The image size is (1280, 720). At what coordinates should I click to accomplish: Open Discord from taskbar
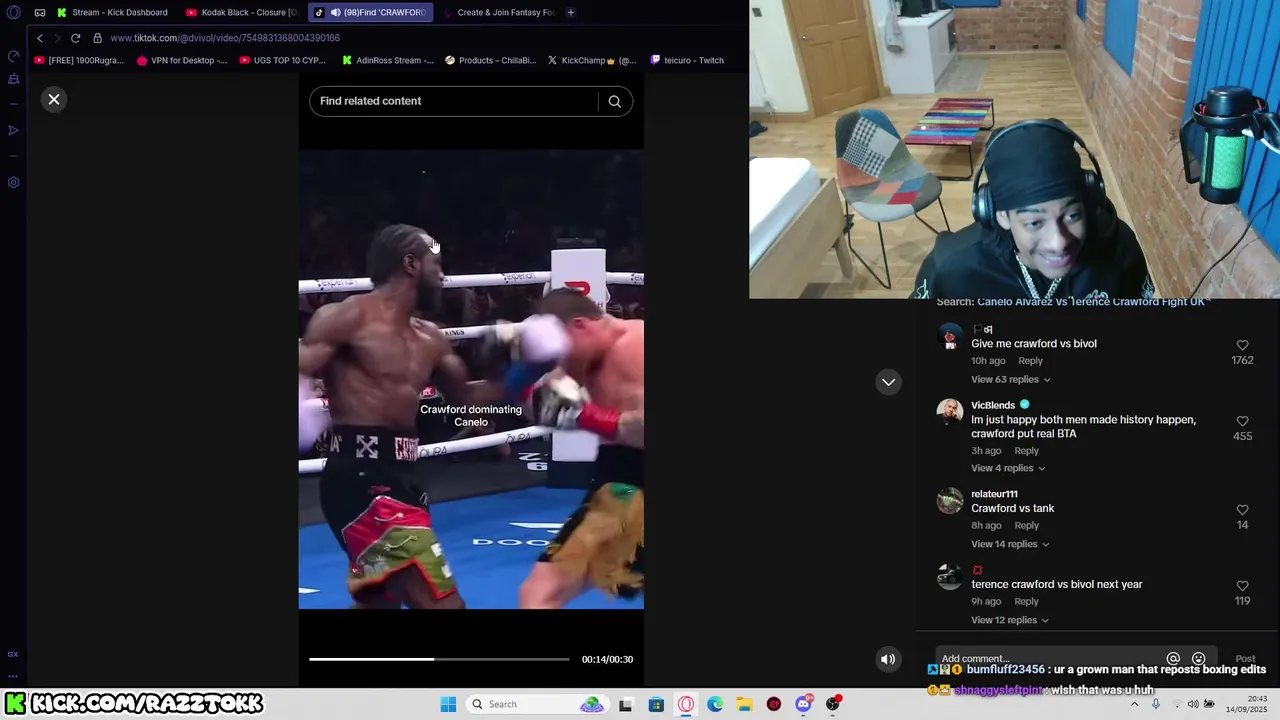pyautogui.click(x=804, y=704)
